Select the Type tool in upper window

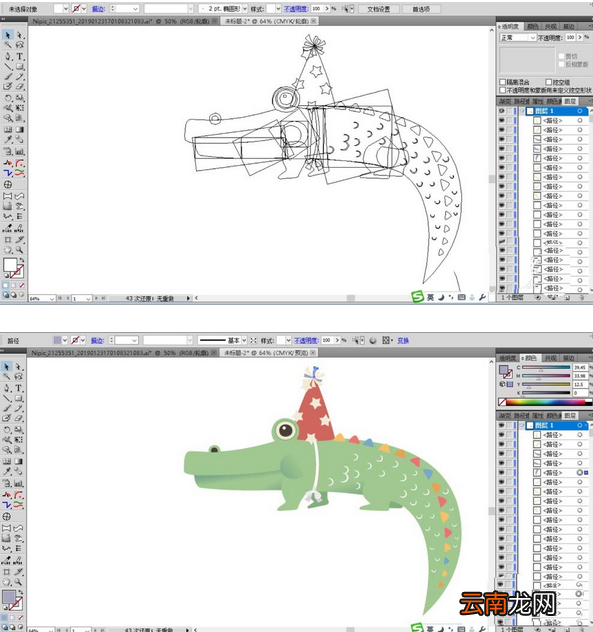(19, 56)
